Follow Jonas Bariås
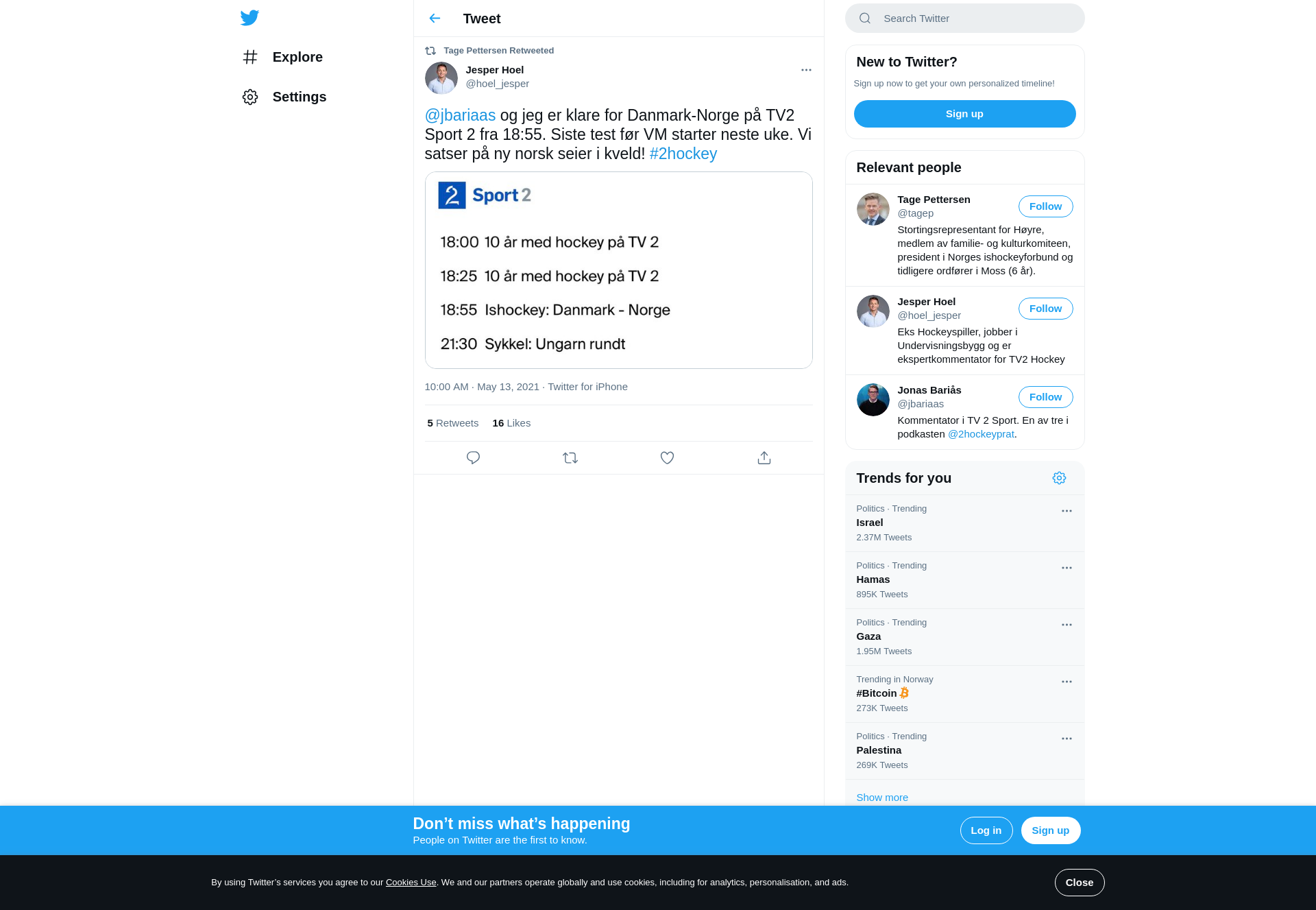Viewport: 1316px width, 910px height. (x=1045, y=397)
